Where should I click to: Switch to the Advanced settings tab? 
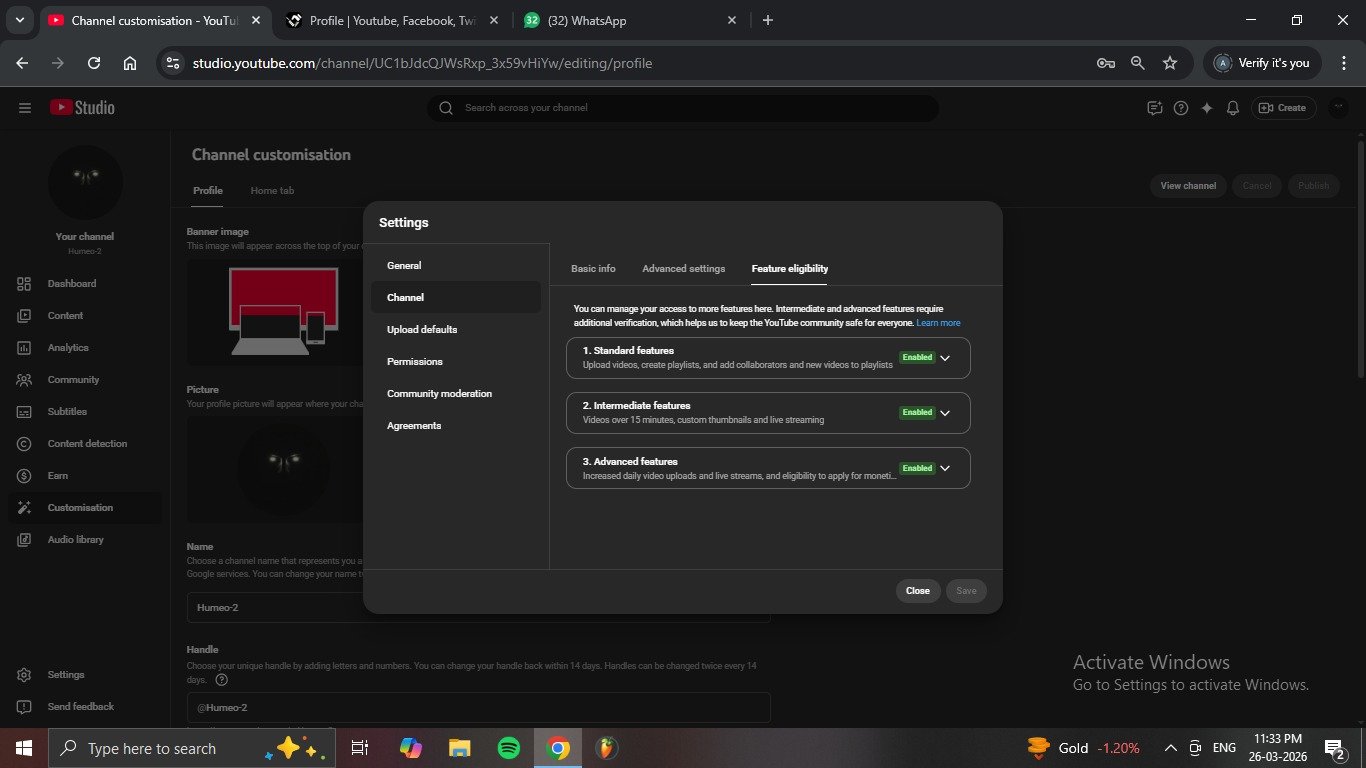[x=683, y=269]
